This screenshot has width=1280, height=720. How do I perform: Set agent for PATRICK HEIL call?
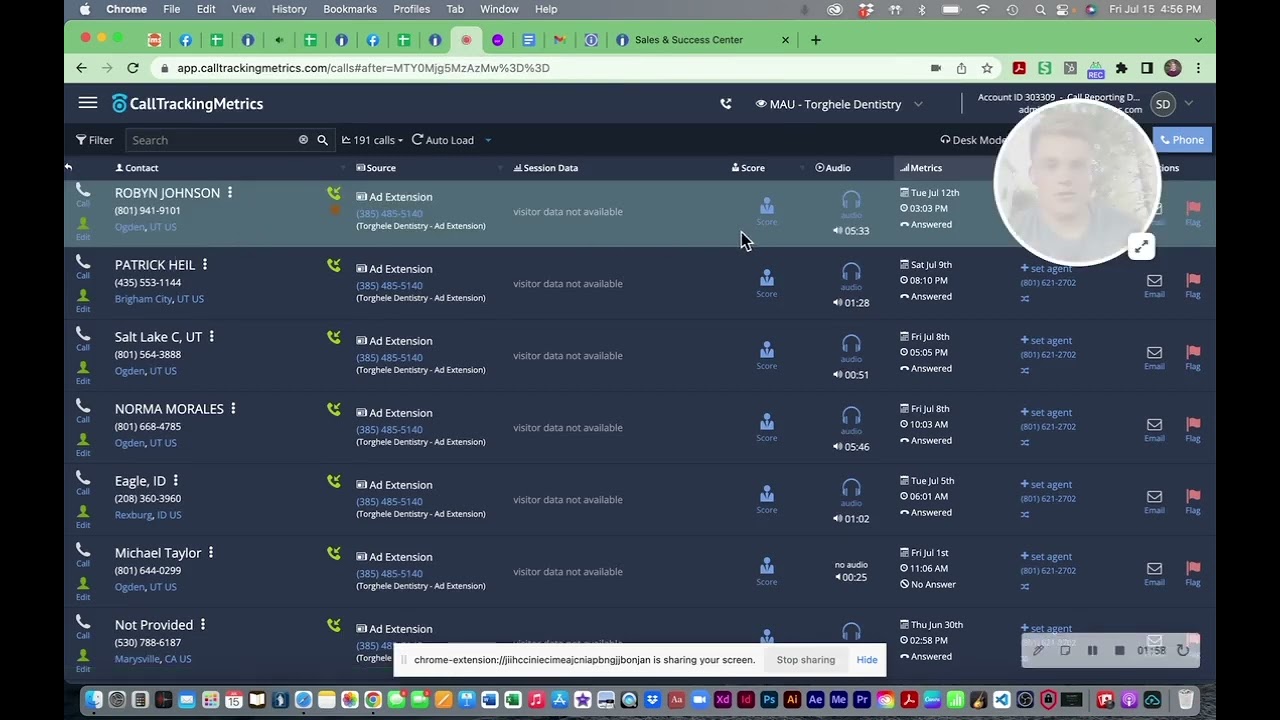tap(1046, 268)
